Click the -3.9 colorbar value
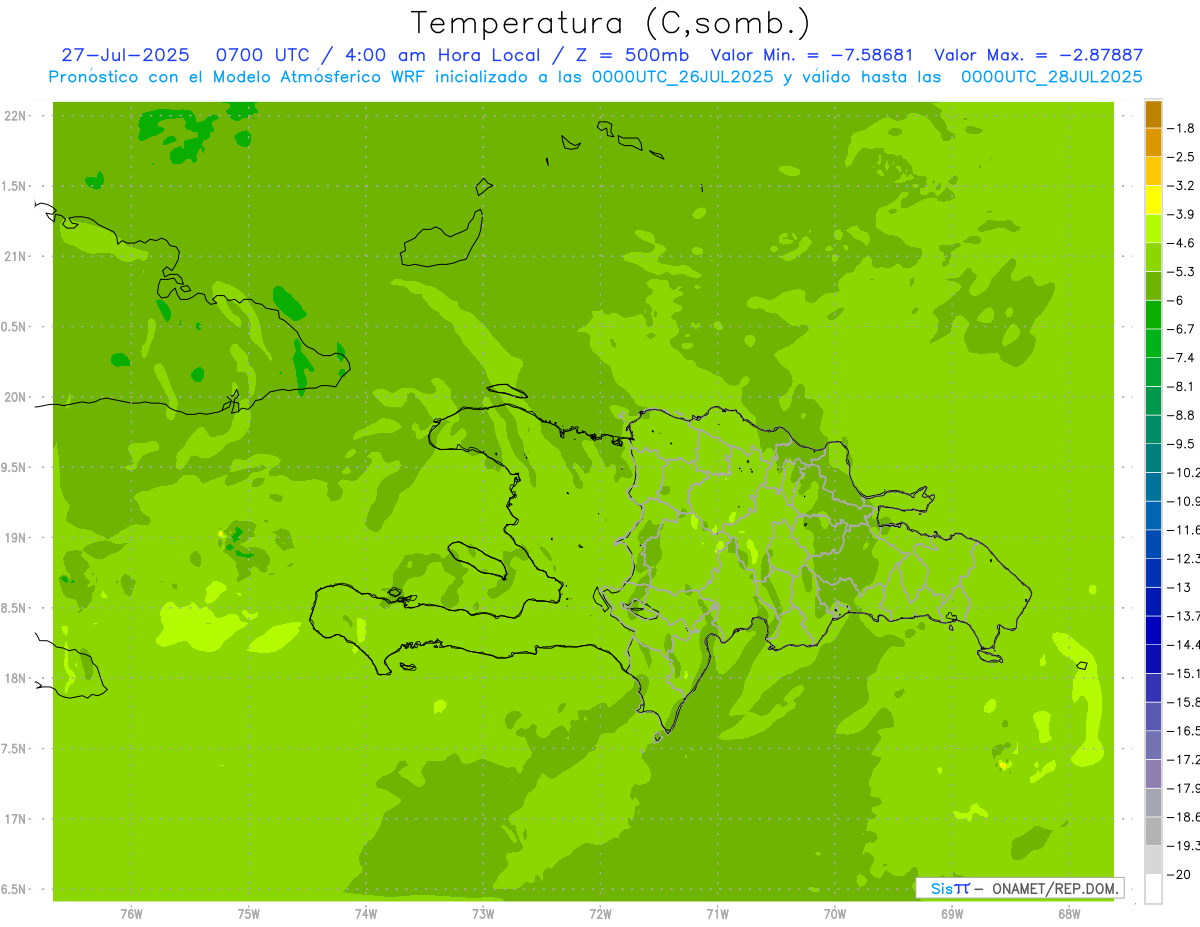This screenshot has height=927, width=1200. (x=1182, y=214)
